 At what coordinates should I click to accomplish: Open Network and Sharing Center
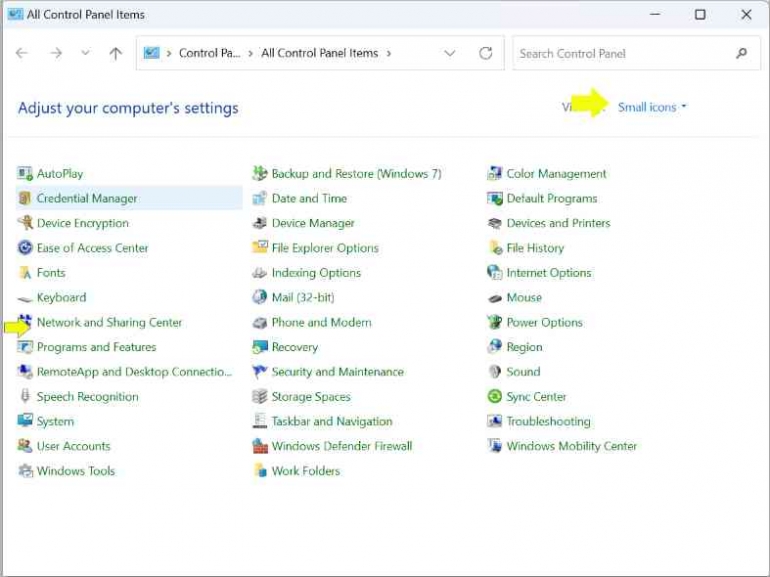pos(109,322)
